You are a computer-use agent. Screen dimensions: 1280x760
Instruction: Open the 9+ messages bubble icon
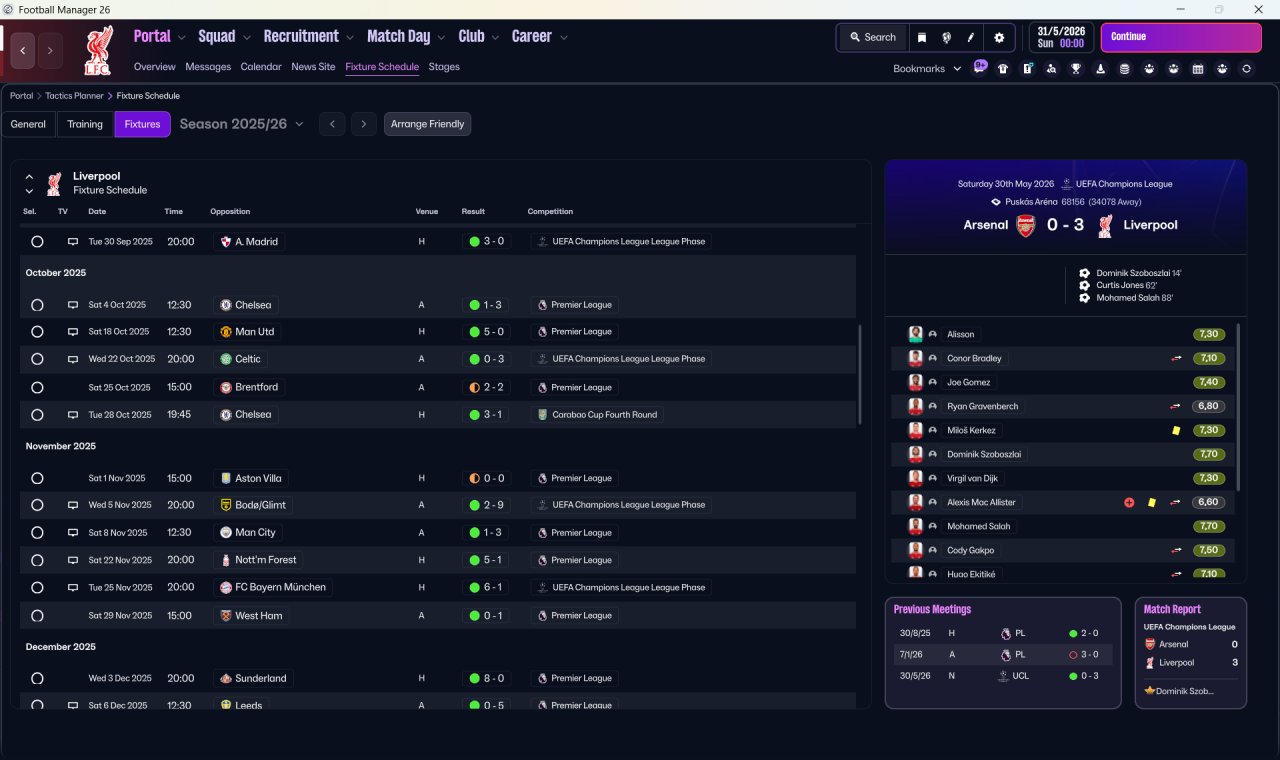[980, 67]
